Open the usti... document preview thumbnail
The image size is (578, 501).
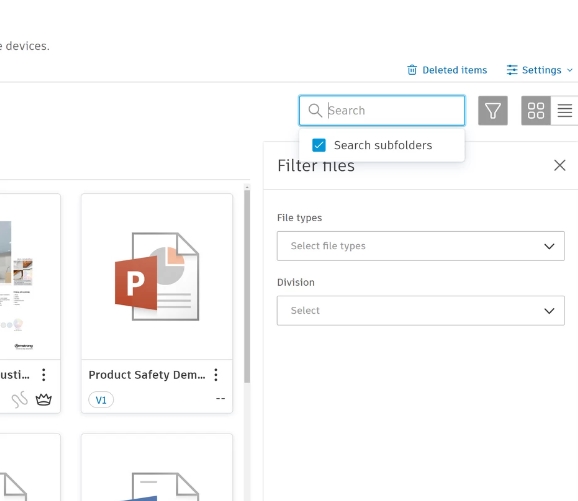[29, 276]
